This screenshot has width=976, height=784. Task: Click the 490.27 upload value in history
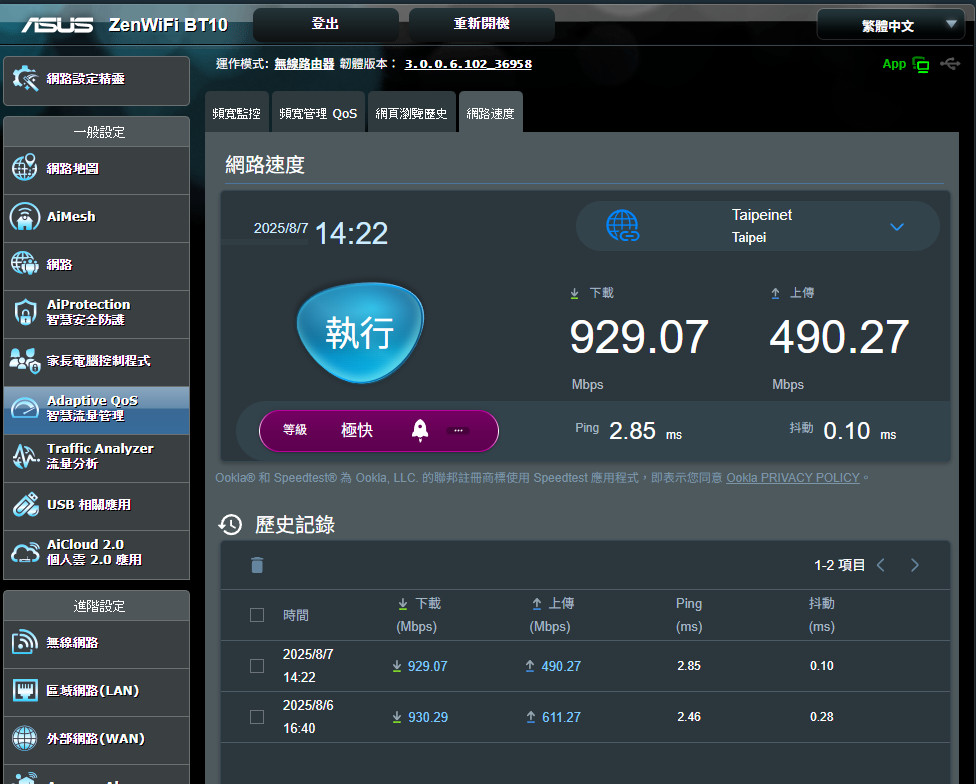(x=561, y=666)
